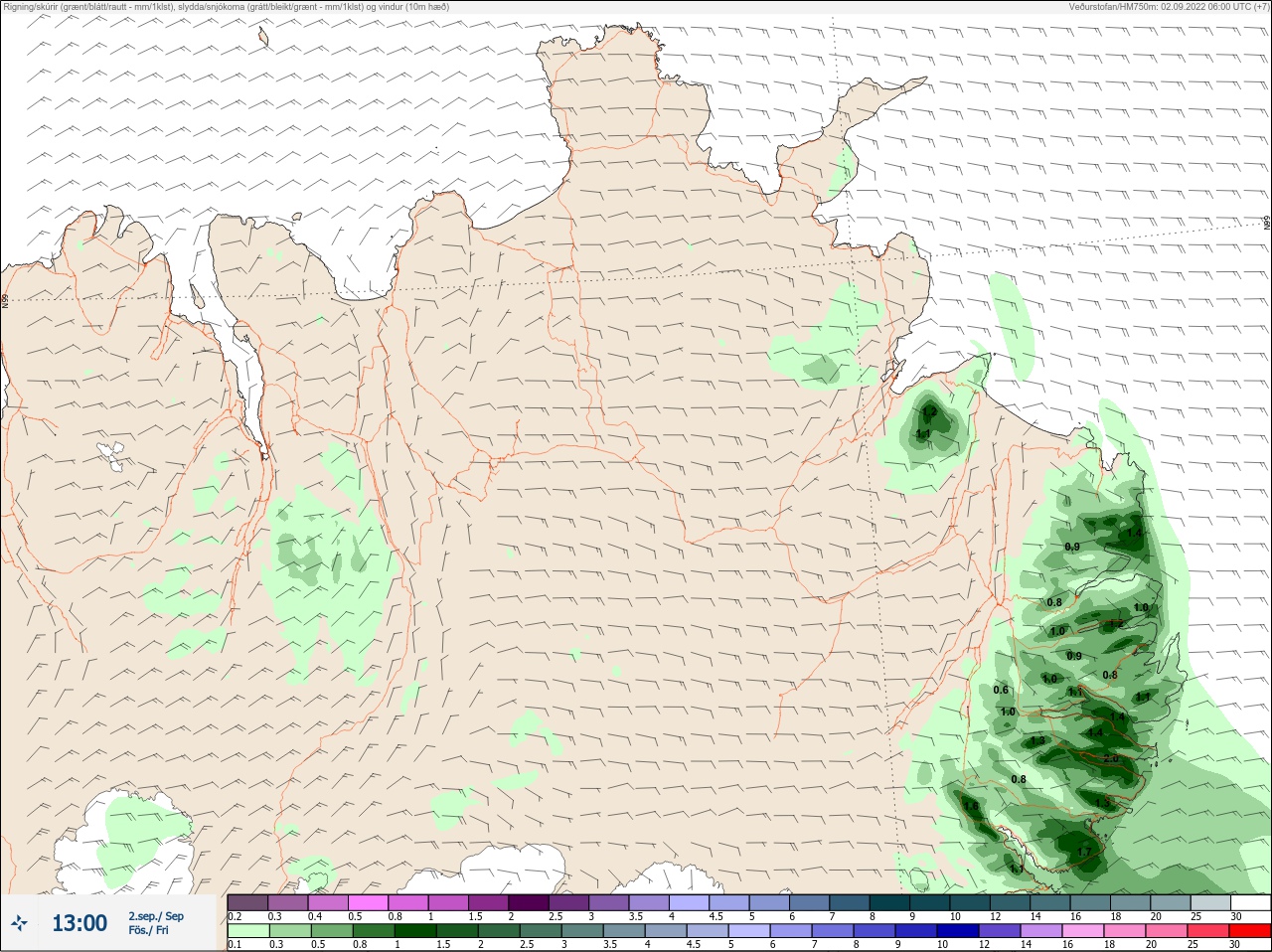Select the white end swatch in upper legend
1272x952 pixels.
click(x=1250, y=902)
